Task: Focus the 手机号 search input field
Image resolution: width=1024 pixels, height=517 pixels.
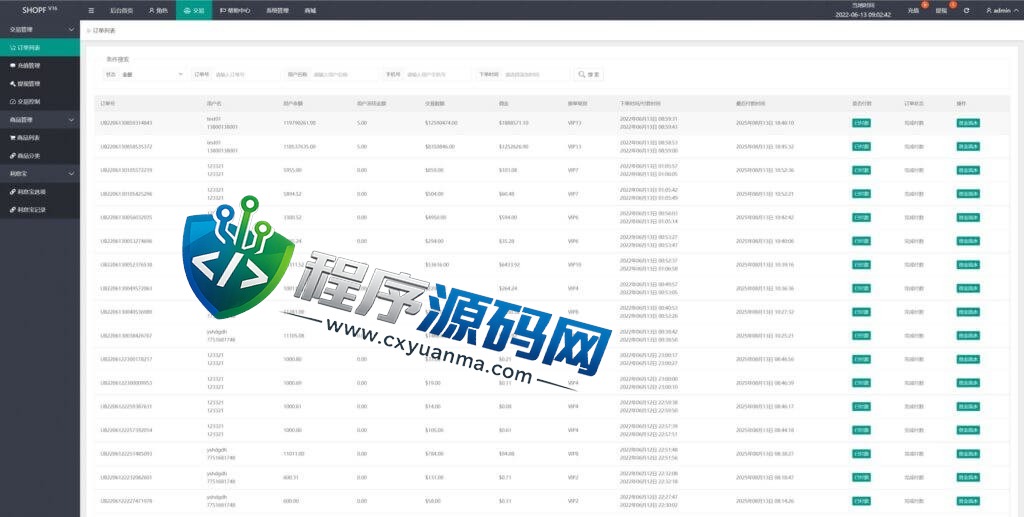Action: pyautogui.click(x=436, y=74)
